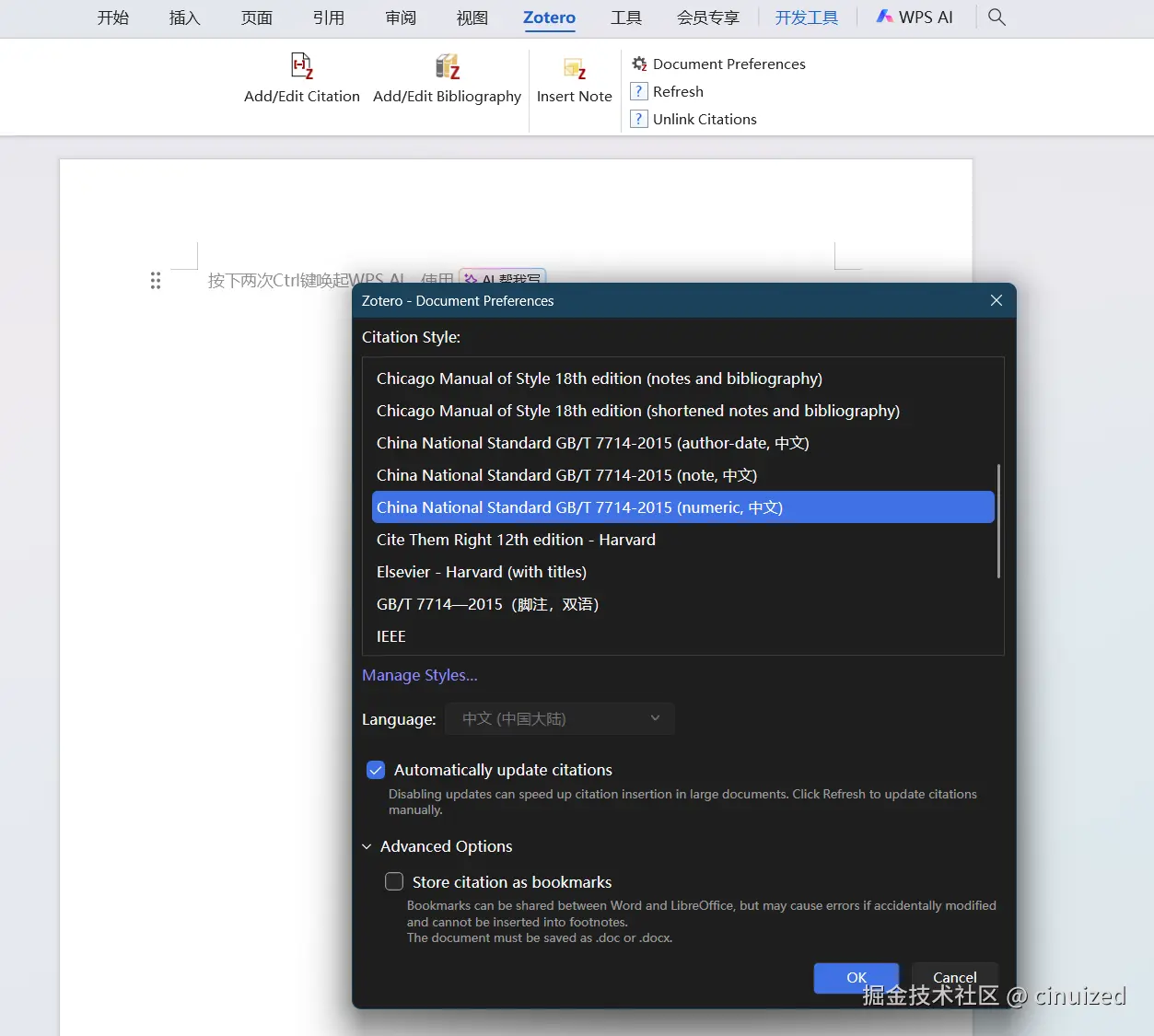Screen dimensions: 1154x1036
Task: Open the search magnifier in ribbon
Action: tap(997, 17)
